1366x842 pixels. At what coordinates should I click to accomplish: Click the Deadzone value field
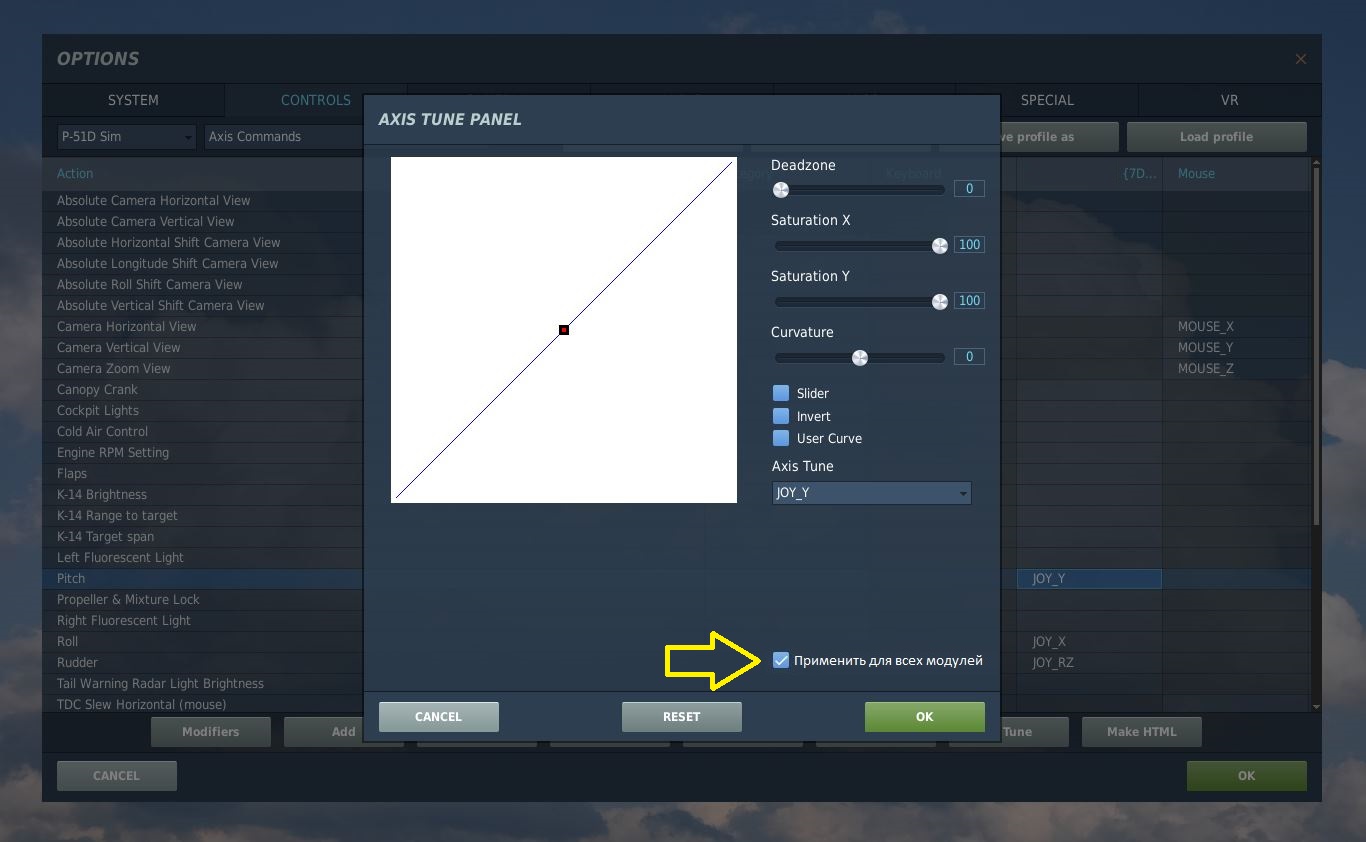(969, 188)
